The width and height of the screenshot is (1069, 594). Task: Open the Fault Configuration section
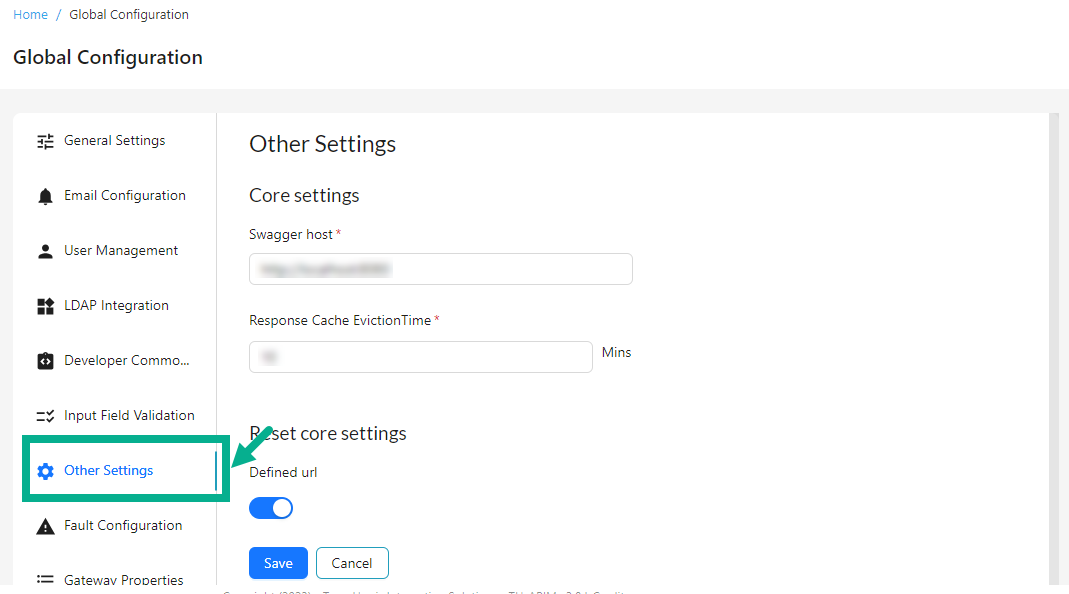(124, 525)
